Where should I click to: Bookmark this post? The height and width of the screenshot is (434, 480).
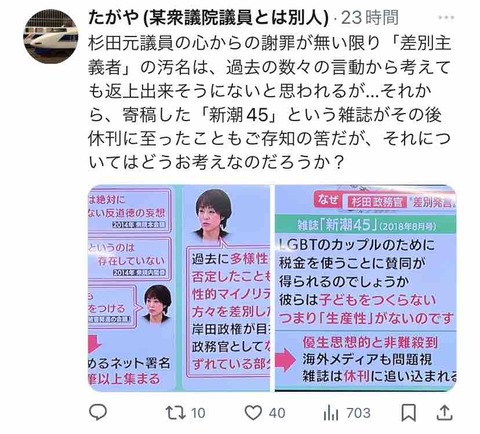(408, 413)
